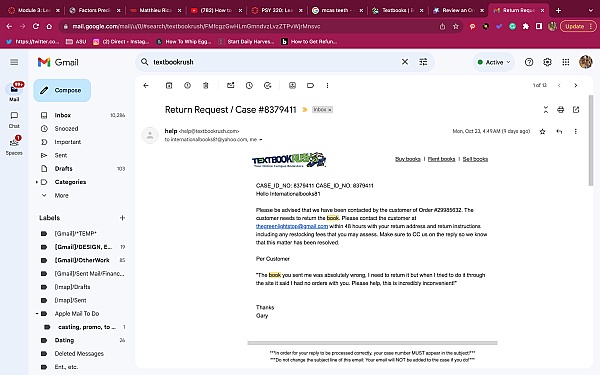Click the Compose button
Viewport: 600px width, 375px height.
click(62, 90)
